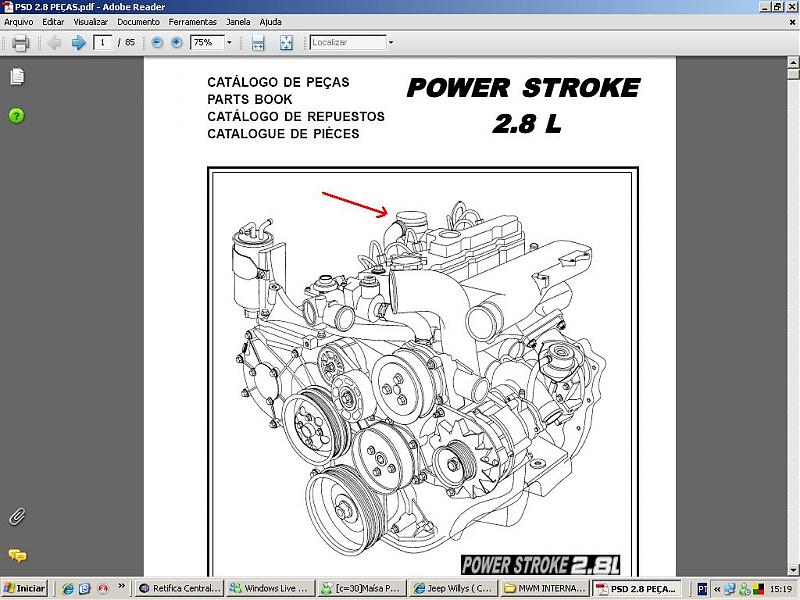Zoom in with the plus button

(x=177, y=43)
